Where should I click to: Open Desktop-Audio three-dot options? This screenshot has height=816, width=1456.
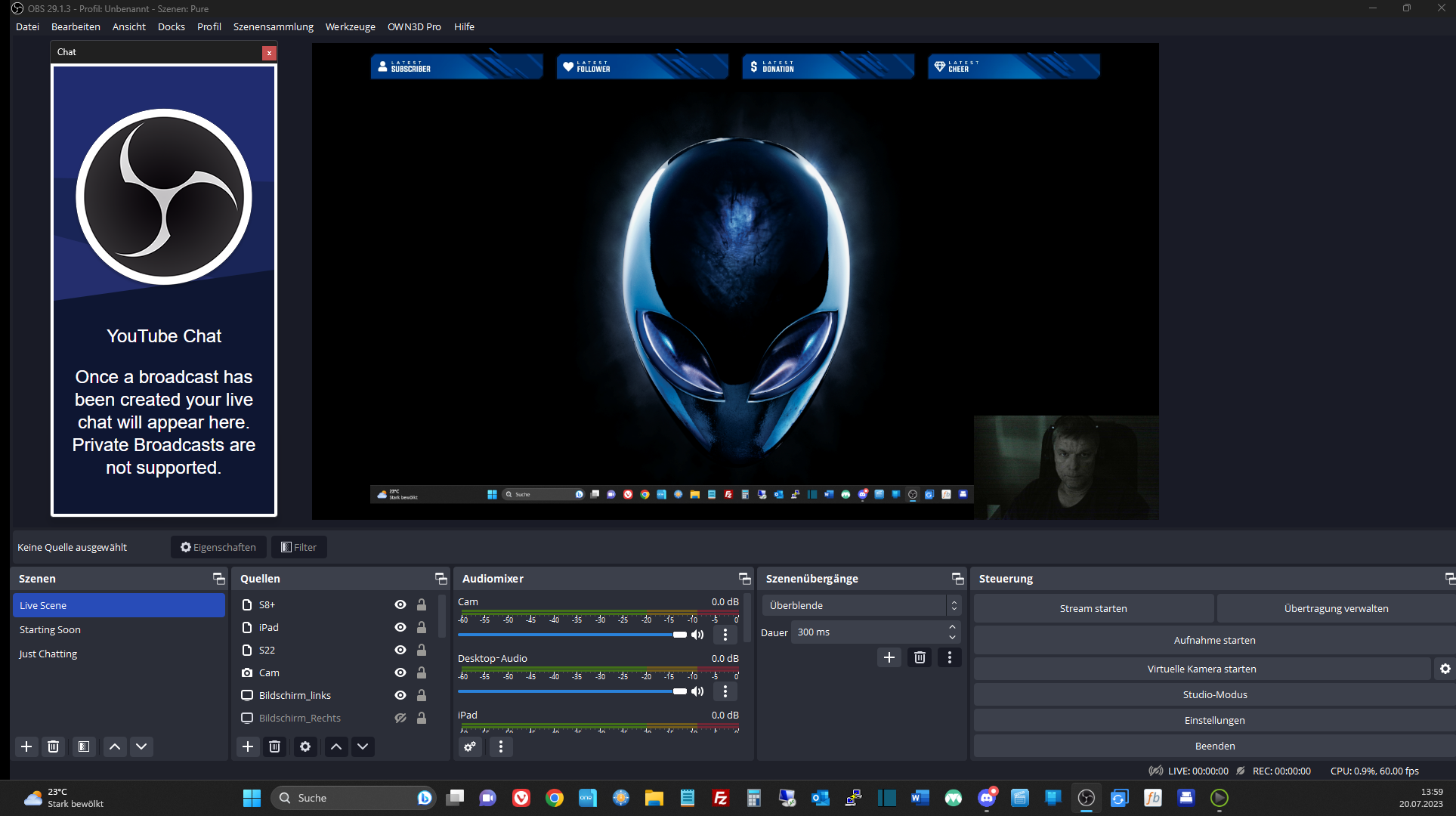click(x=725, y=691)
